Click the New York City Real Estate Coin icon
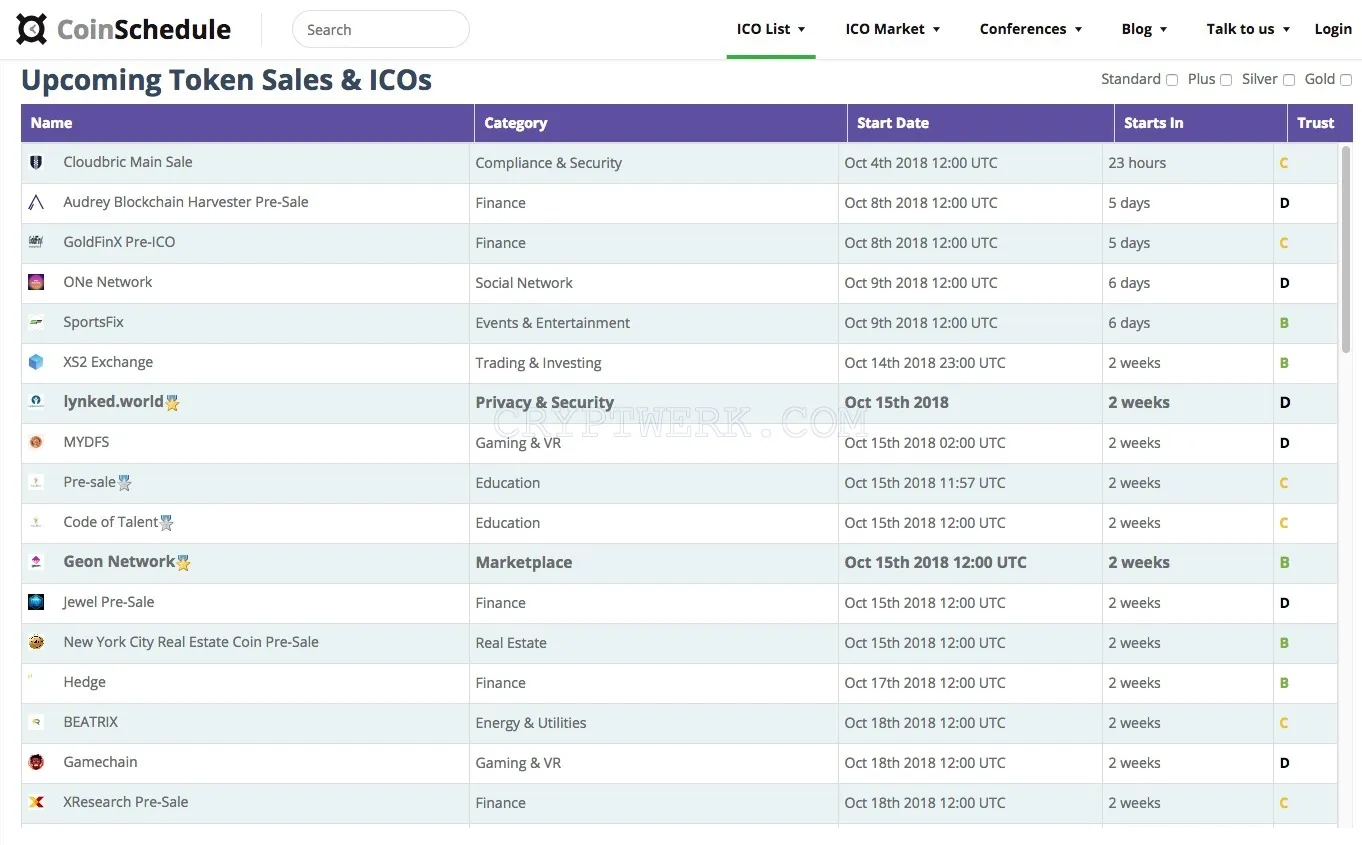1362x845 pixels. coord(36,642)
